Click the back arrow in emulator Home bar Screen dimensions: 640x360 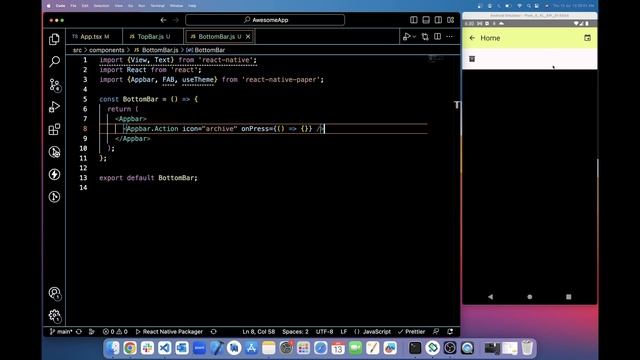[472, 38]
